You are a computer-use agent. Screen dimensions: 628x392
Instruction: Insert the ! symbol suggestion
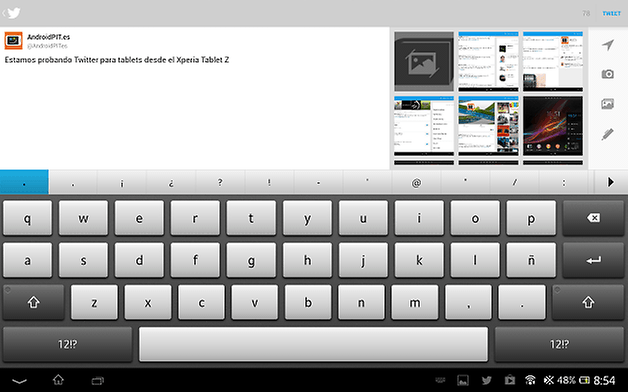[269, 183]
